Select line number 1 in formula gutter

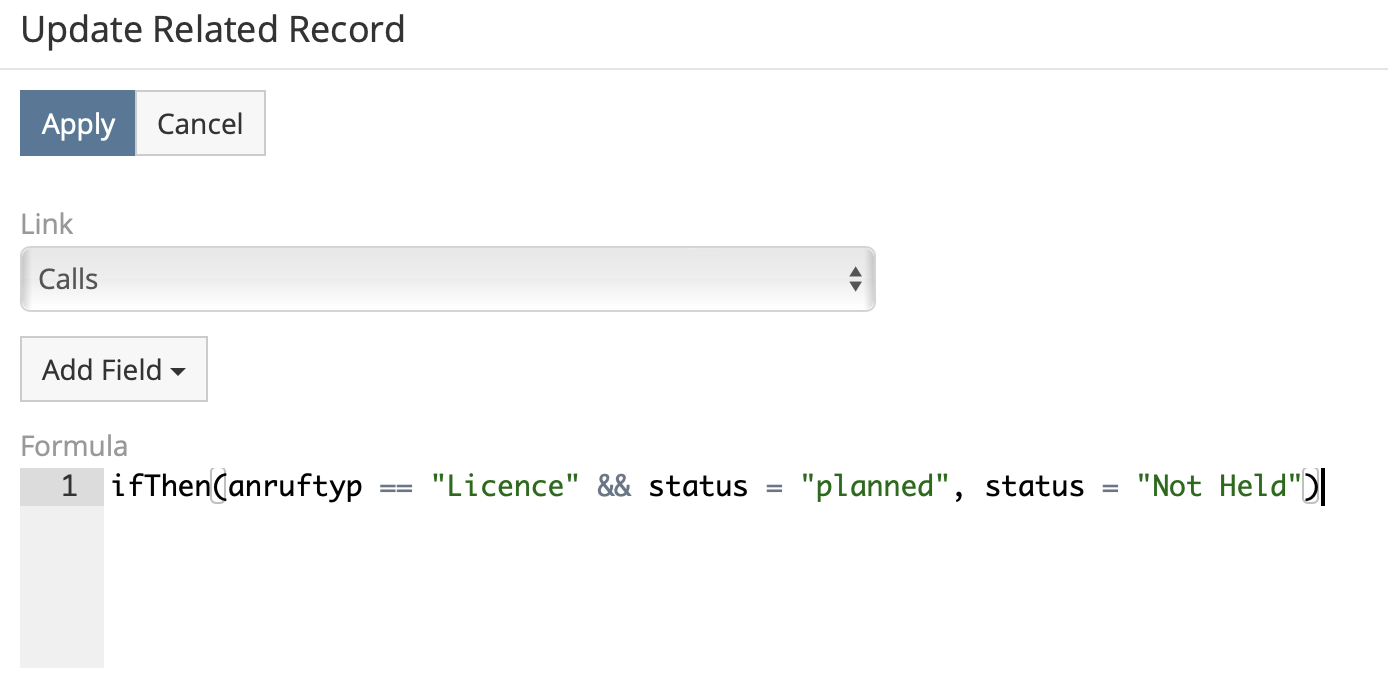[x=68, y=486]
